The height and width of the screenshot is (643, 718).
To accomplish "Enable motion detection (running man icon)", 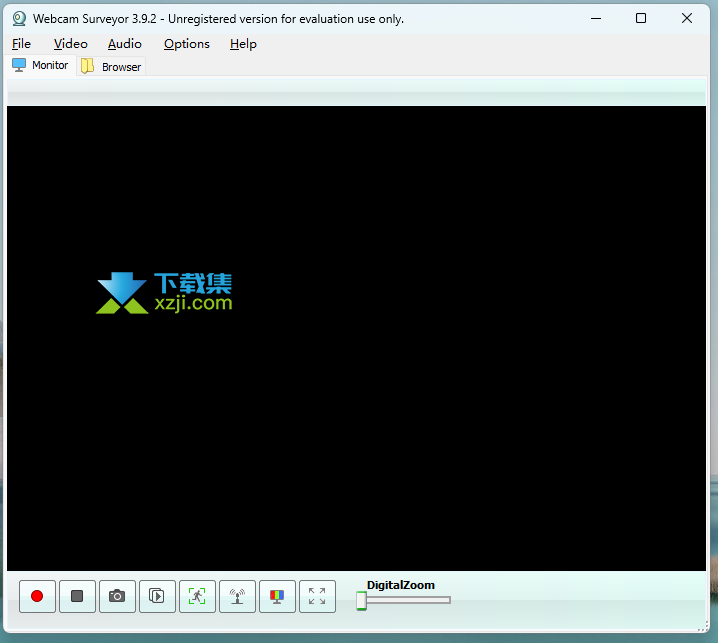I will click(197, 596).
